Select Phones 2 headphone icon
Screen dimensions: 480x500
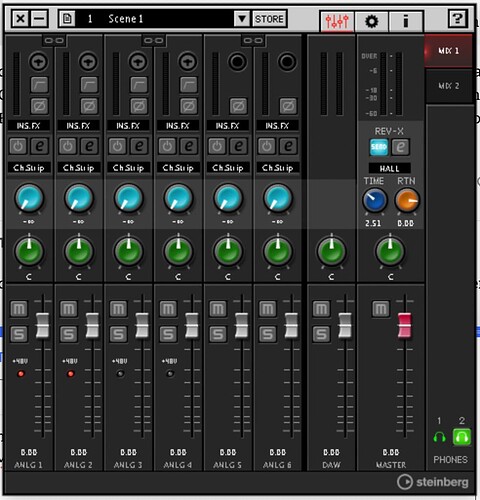[x=462, y=437]
